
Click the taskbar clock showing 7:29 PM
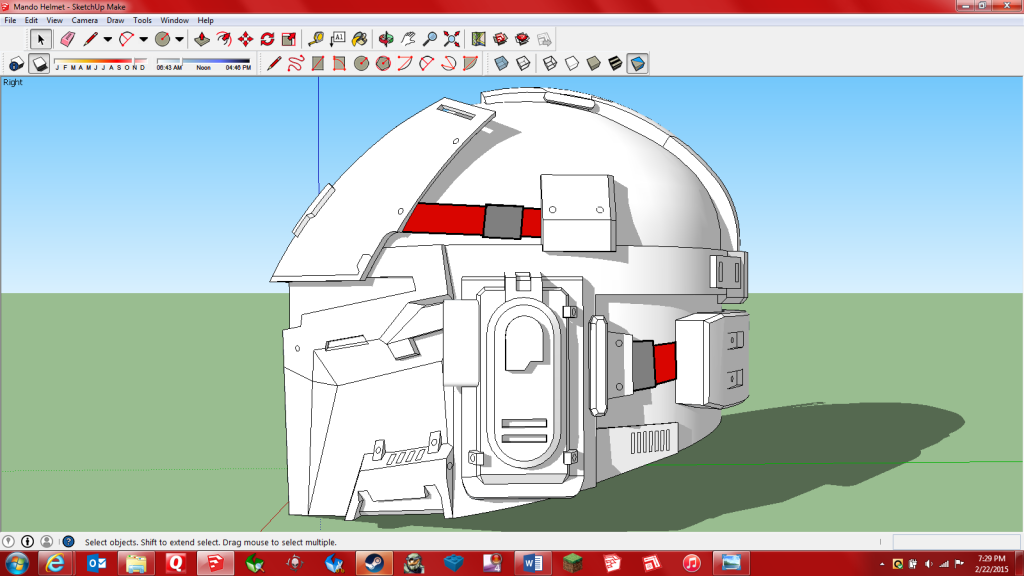pos(991,564)
